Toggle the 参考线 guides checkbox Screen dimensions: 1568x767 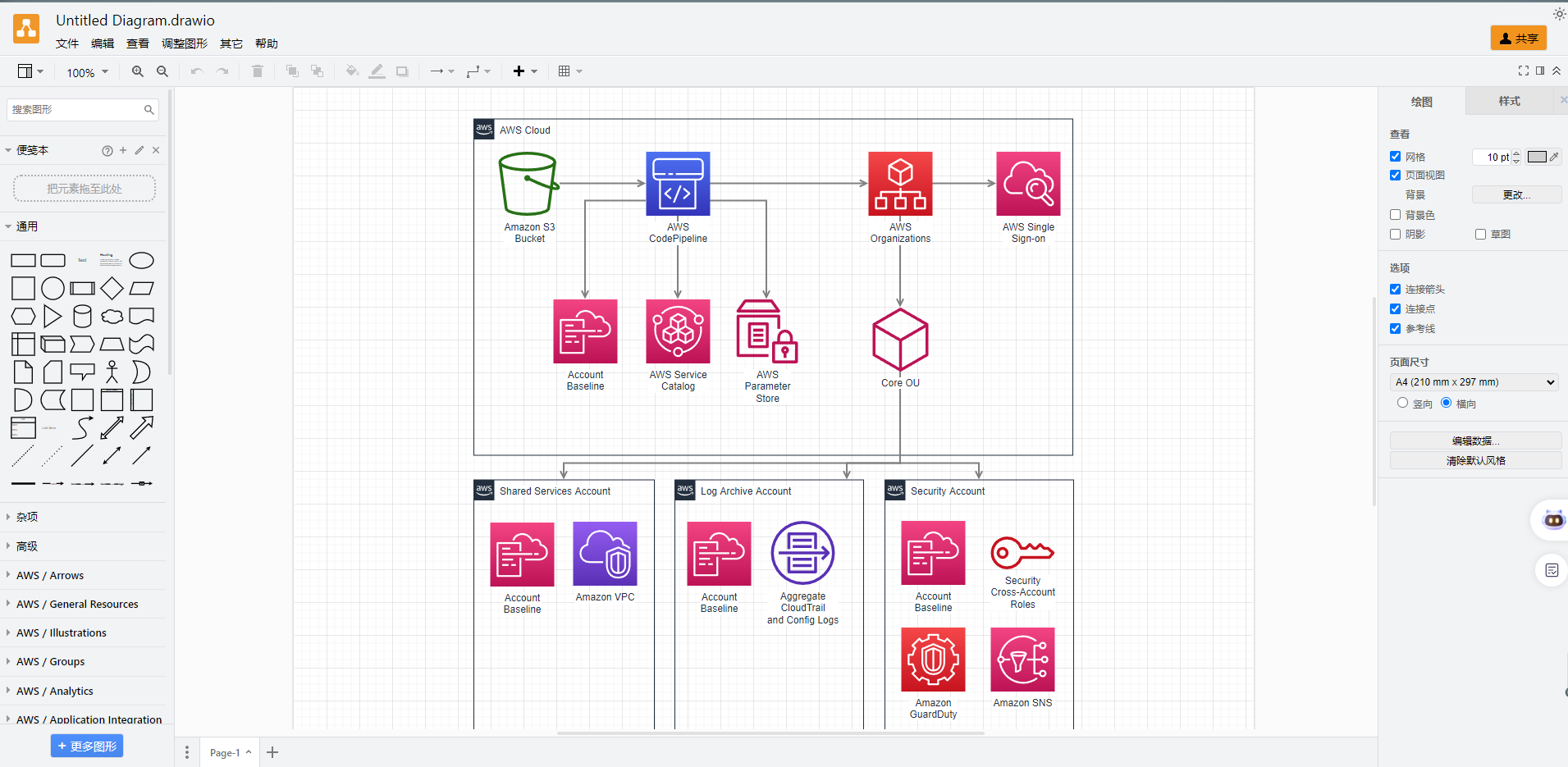1395,328
